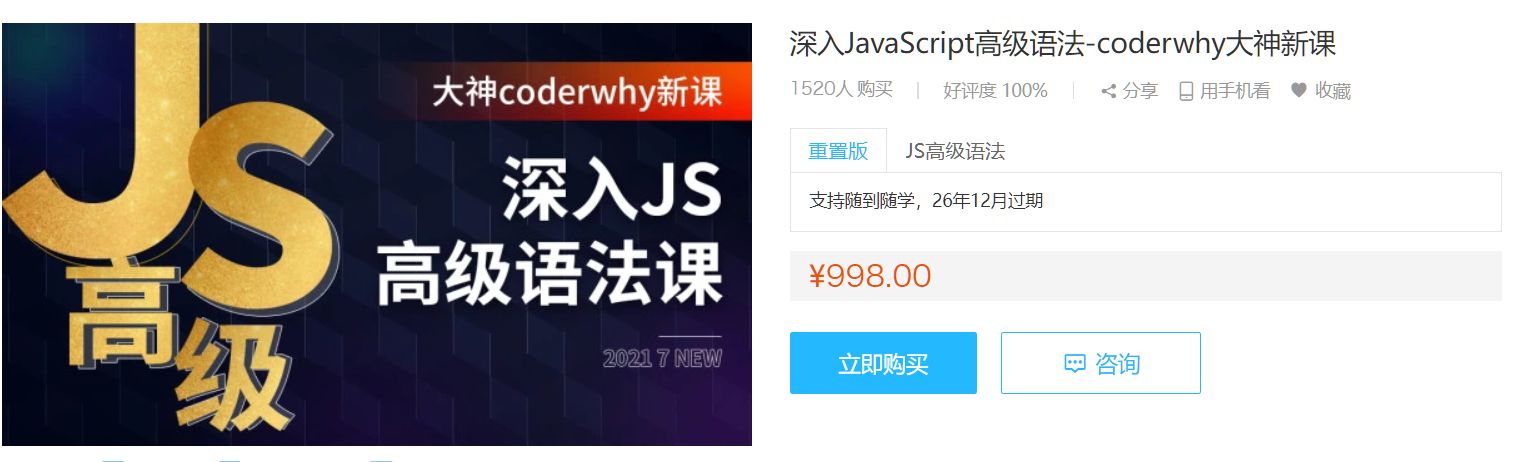
Task: Switch to the 重置版 tab
Action: [x=838, y=151]
